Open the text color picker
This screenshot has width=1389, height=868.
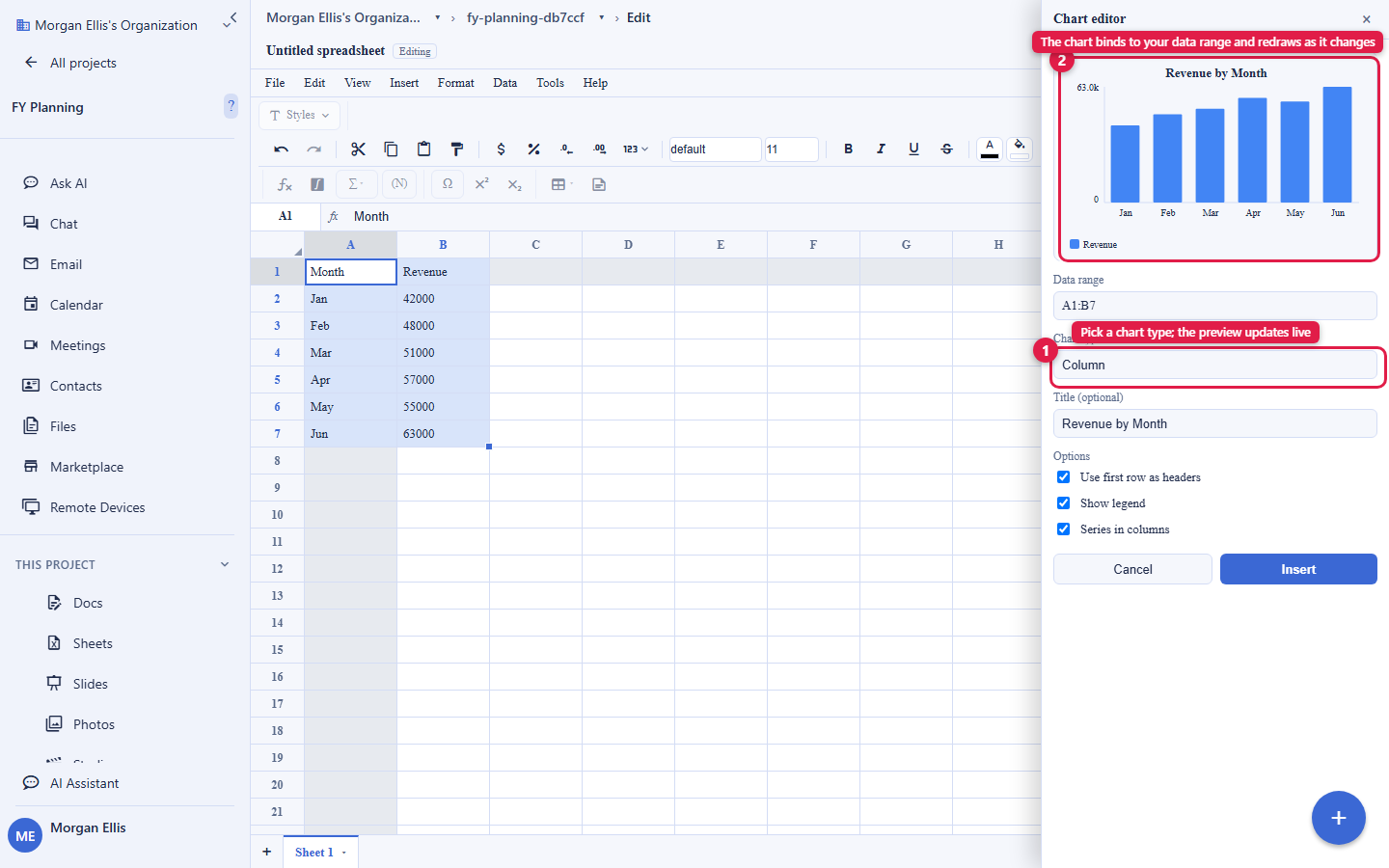[990, 149]
